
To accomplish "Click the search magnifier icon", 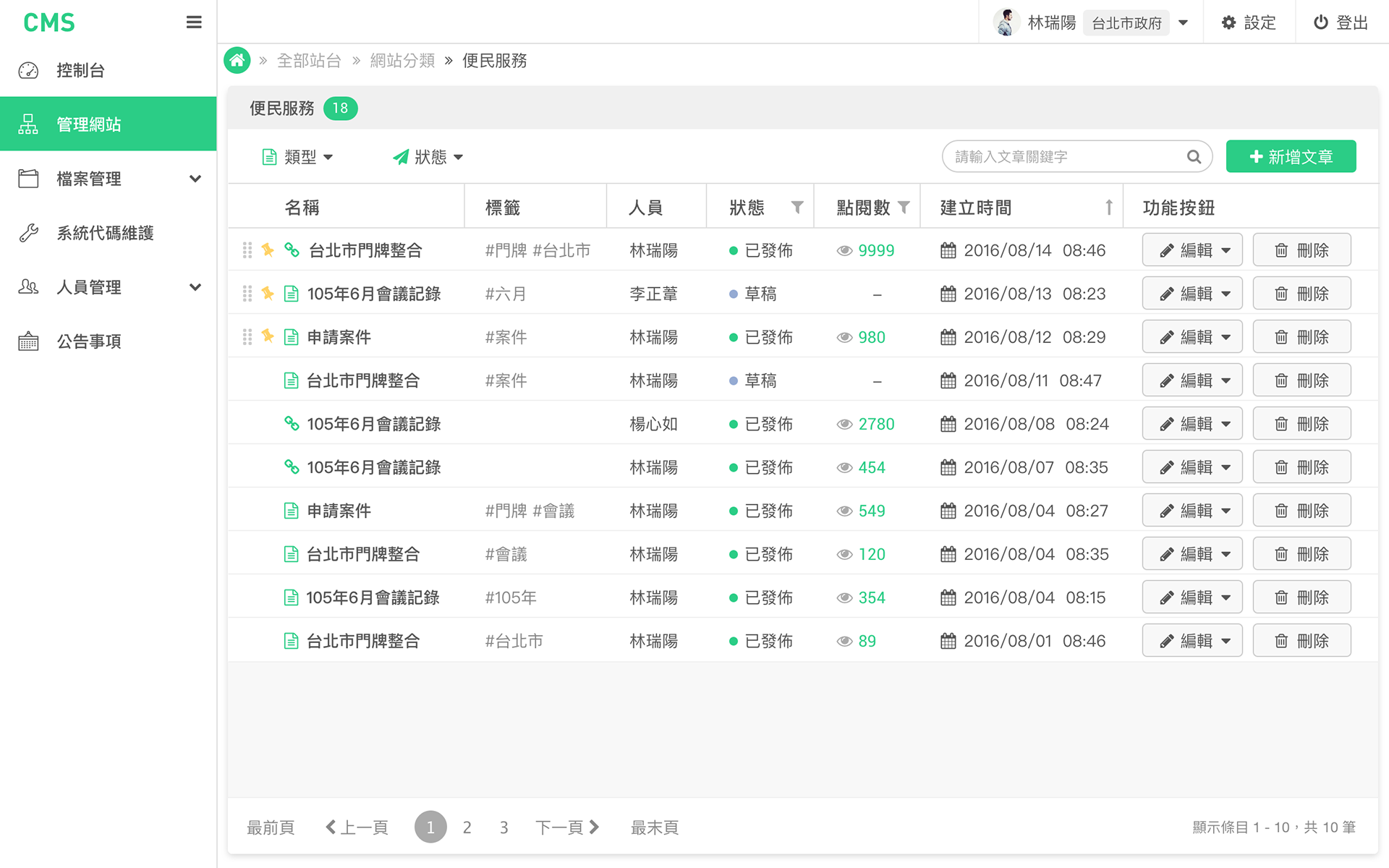I will click(x=1194, y=157).
